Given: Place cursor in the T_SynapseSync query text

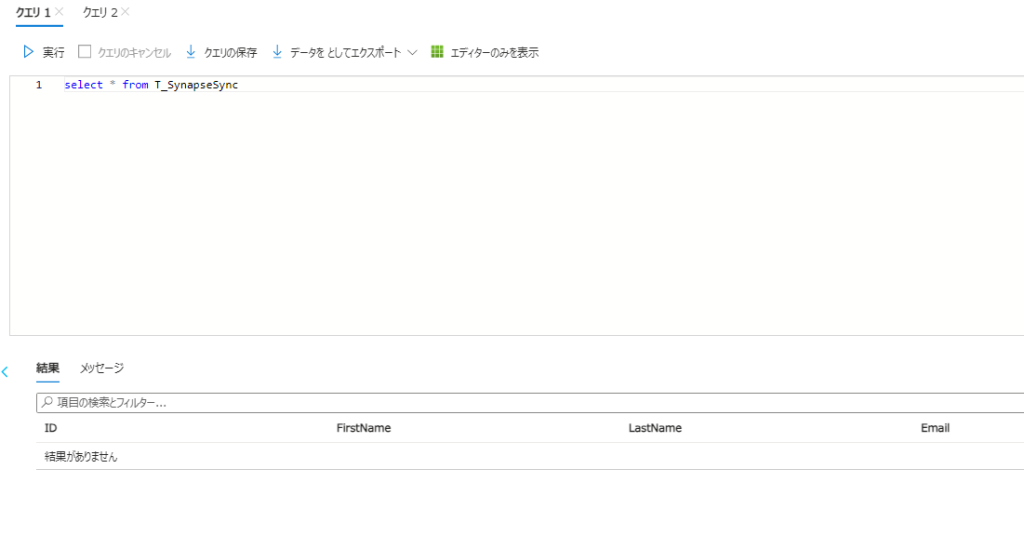Looking at the screenshot, I should (x=196, y=85).
